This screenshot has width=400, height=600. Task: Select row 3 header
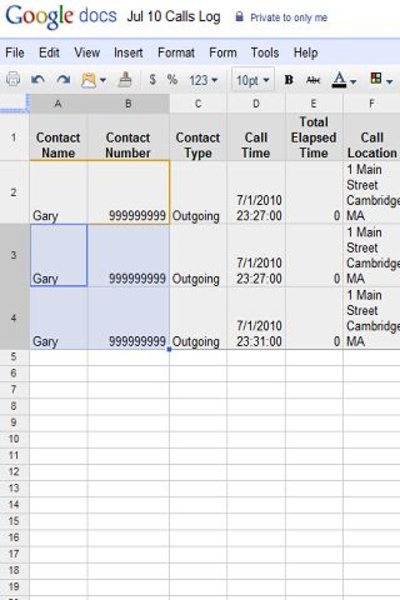(14, 255)
